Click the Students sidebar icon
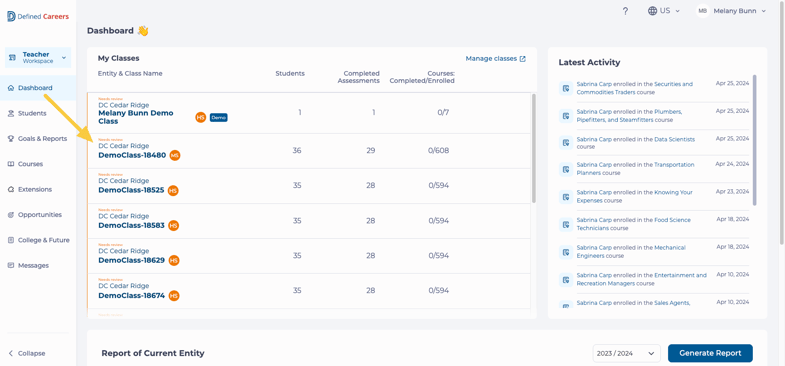 coord(11,114)
